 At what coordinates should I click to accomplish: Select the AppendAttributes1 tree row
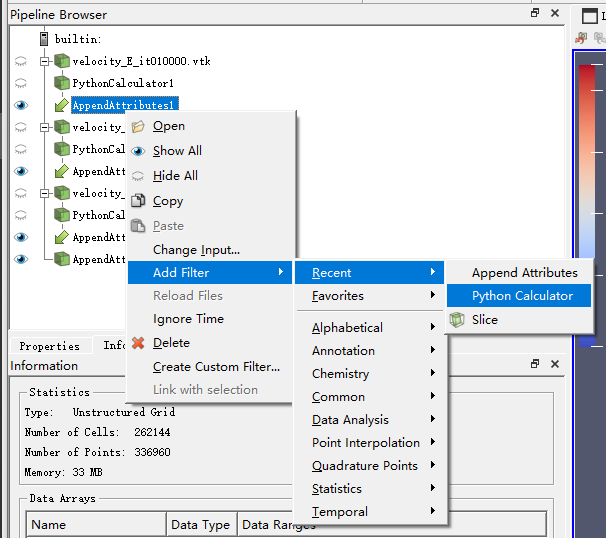[125, 105]
